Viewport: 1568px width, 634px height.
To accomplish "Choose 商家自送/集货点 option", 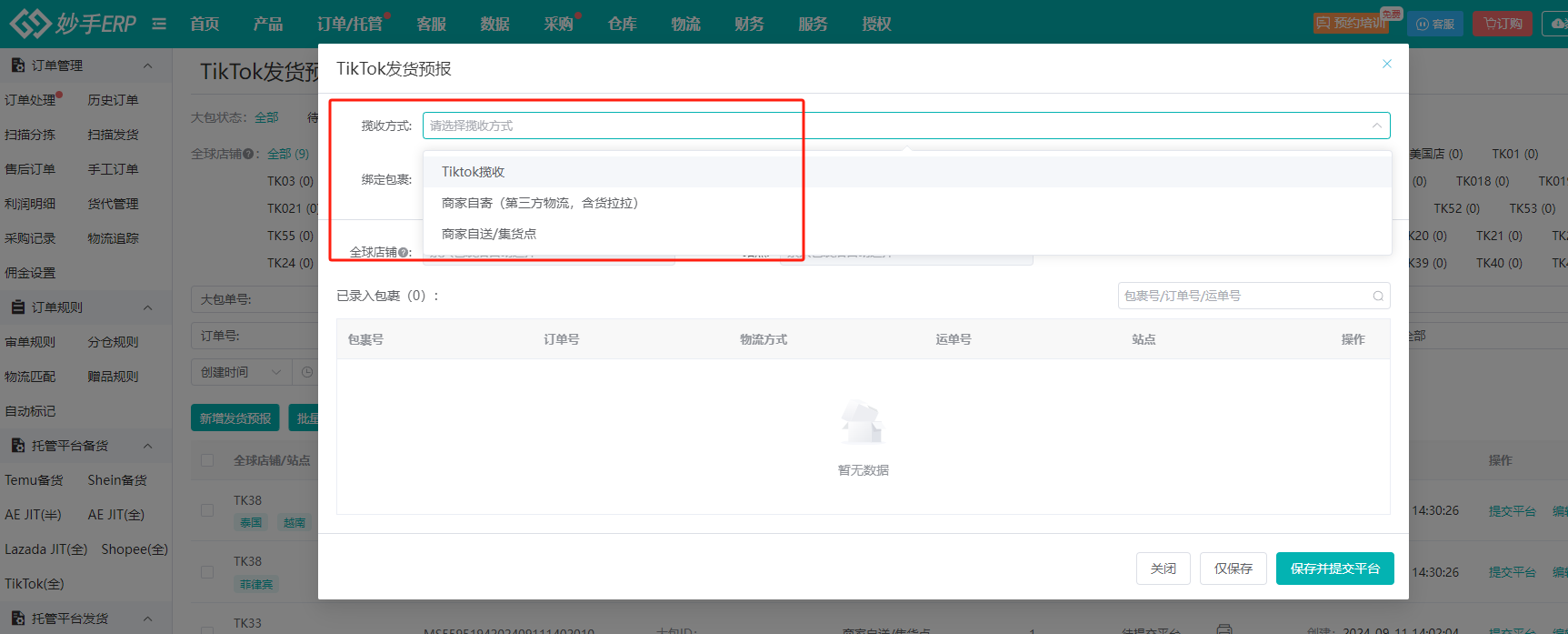I will point(907,234).
